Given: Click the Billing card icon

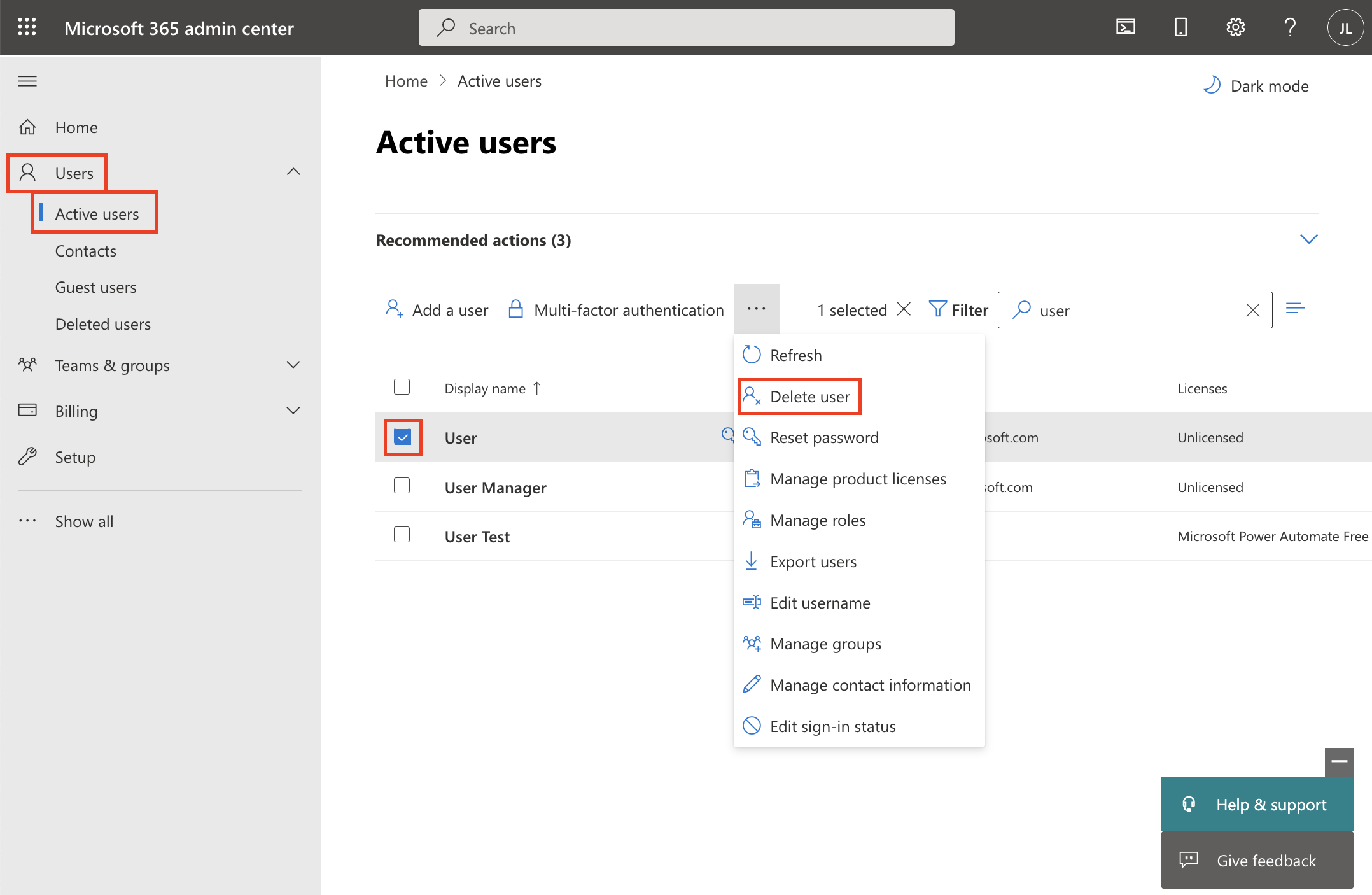Looking at the screenshot, I should click(x=27, y=410).
